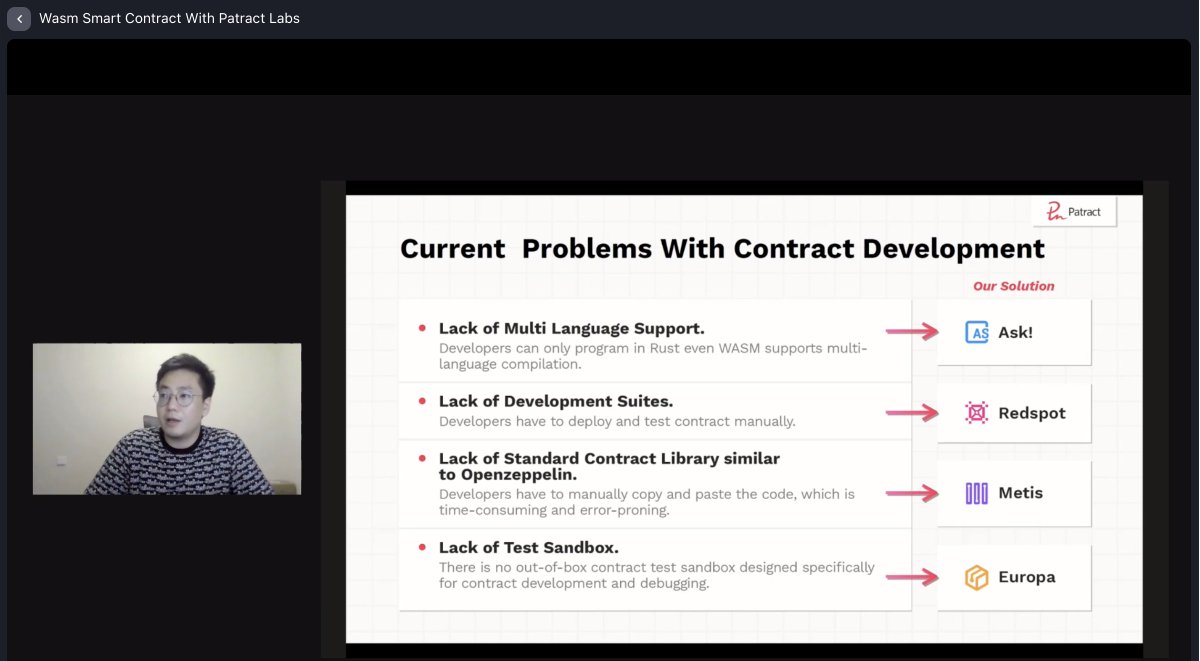Viewport: 1200px width, 661px height.
Task: Click the Redspot pink icon
Action: point(977,413)
